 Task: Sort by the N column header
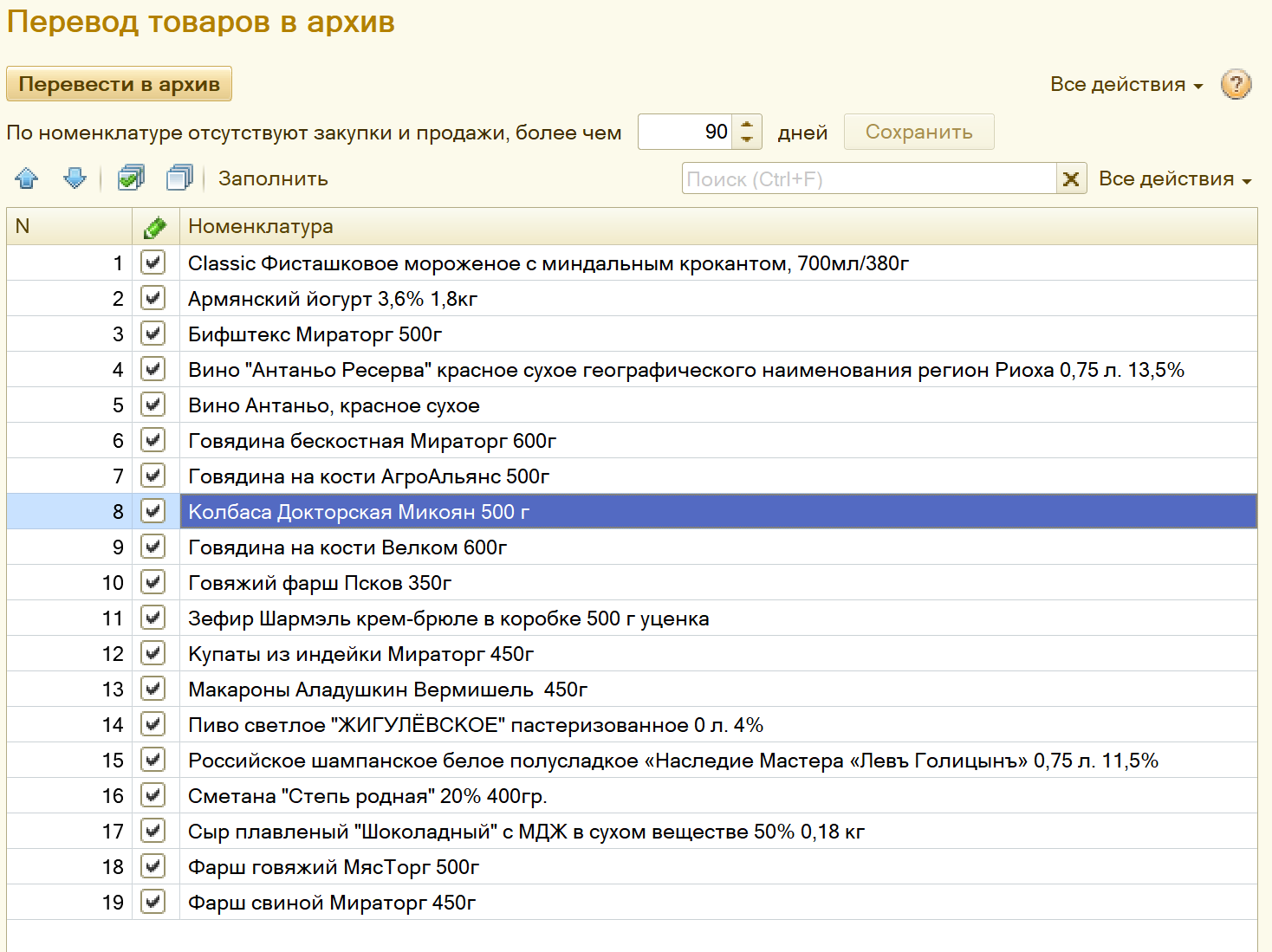pyautogui.click(x=69, y=227)
